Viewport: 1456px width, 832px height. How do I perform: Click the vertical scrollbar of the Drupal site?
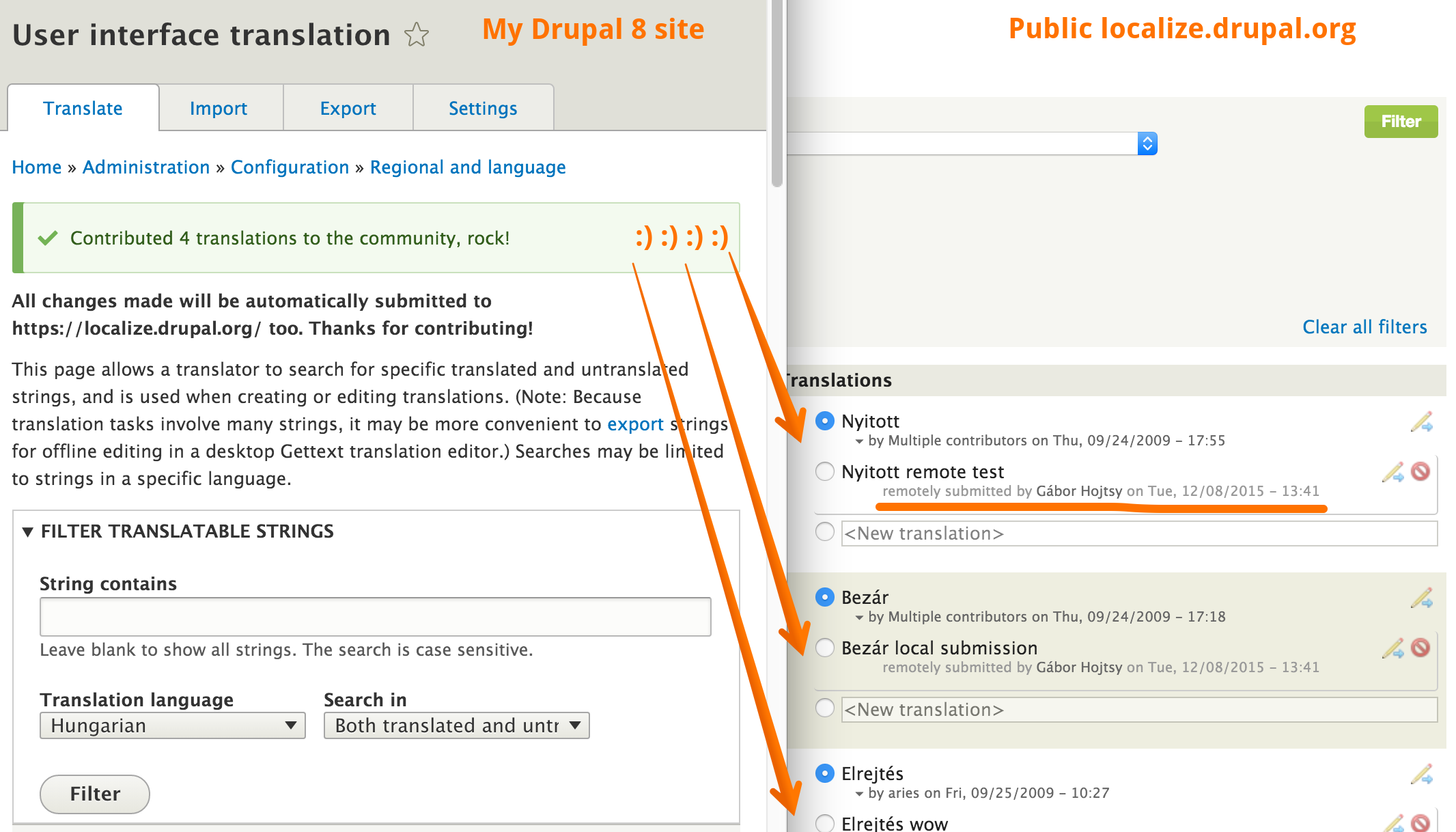[x=776, y=94]
